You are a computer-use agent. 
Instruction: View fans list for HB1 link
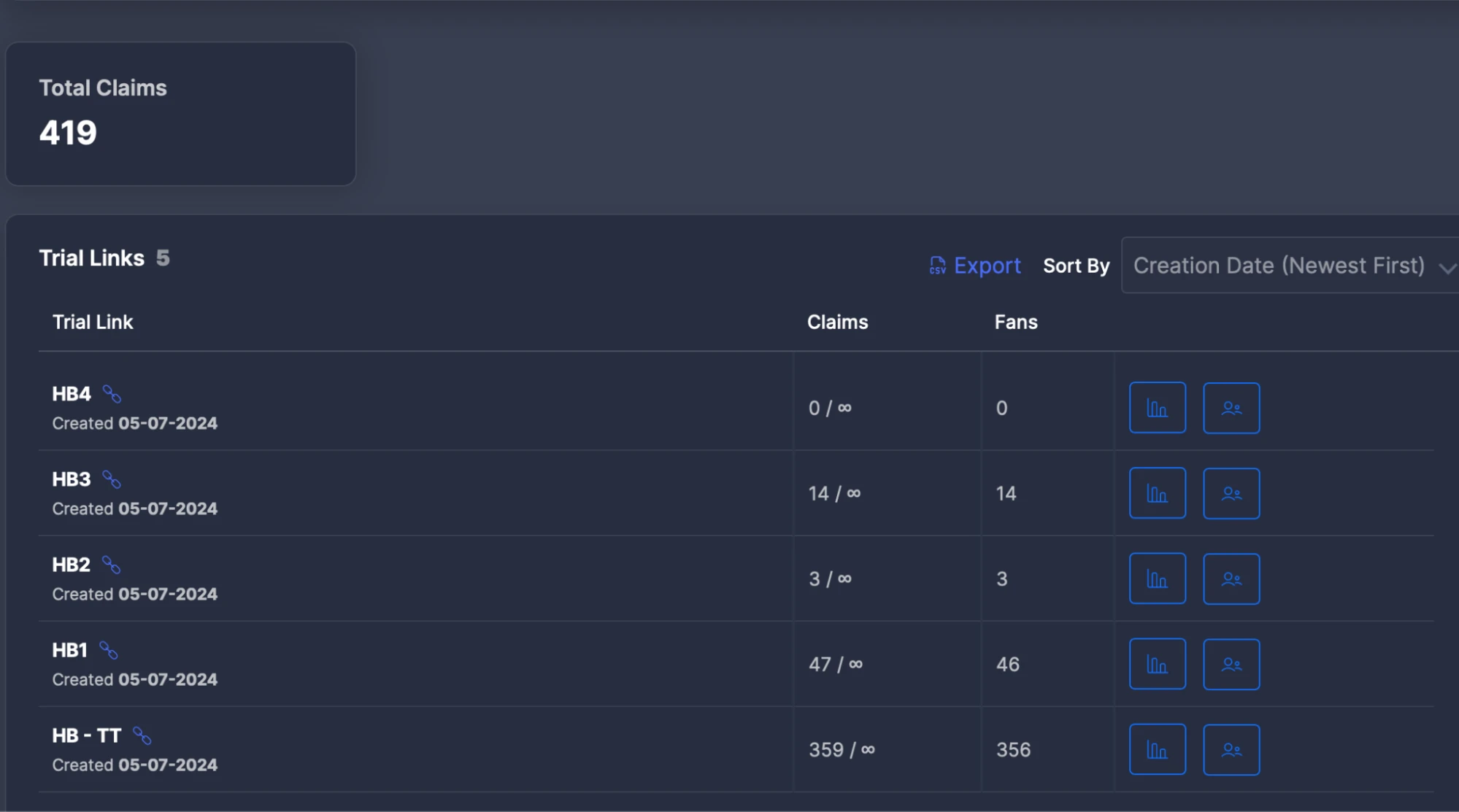pyautogui.click(x=1231, y=664)
